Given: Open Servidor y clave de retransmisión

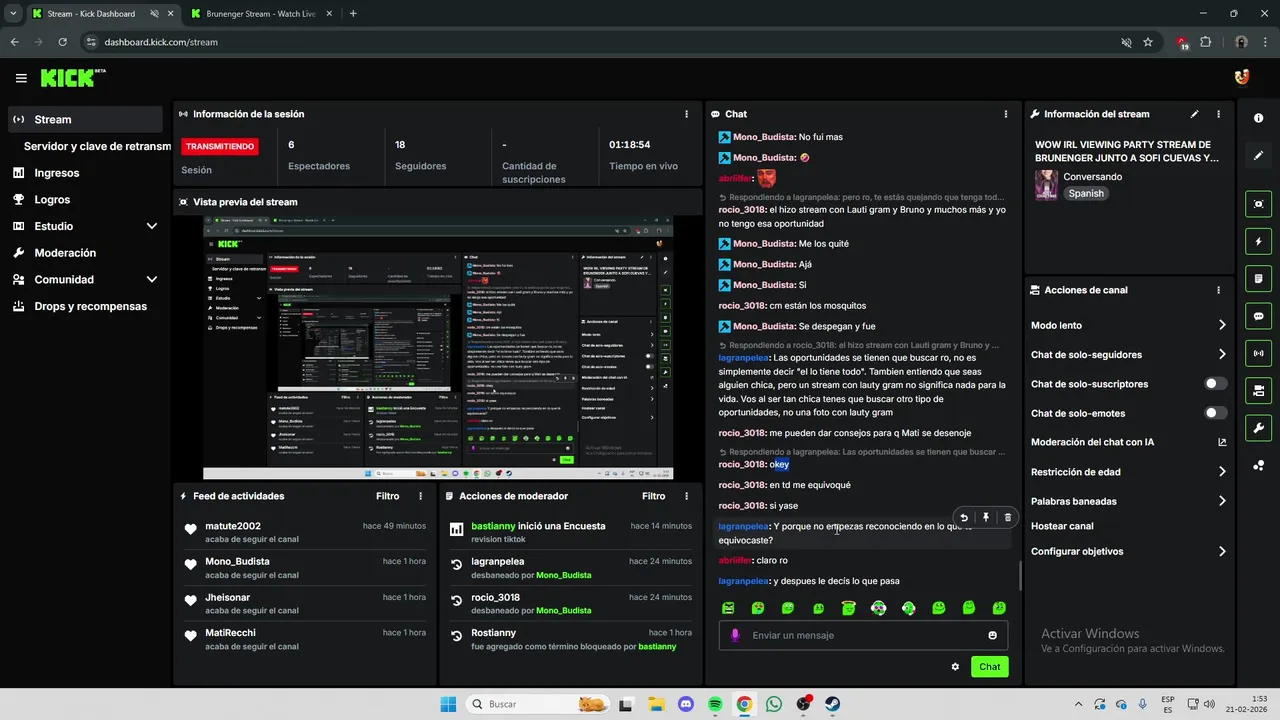Looking at the screenshot, I should [x=97, y=146].
